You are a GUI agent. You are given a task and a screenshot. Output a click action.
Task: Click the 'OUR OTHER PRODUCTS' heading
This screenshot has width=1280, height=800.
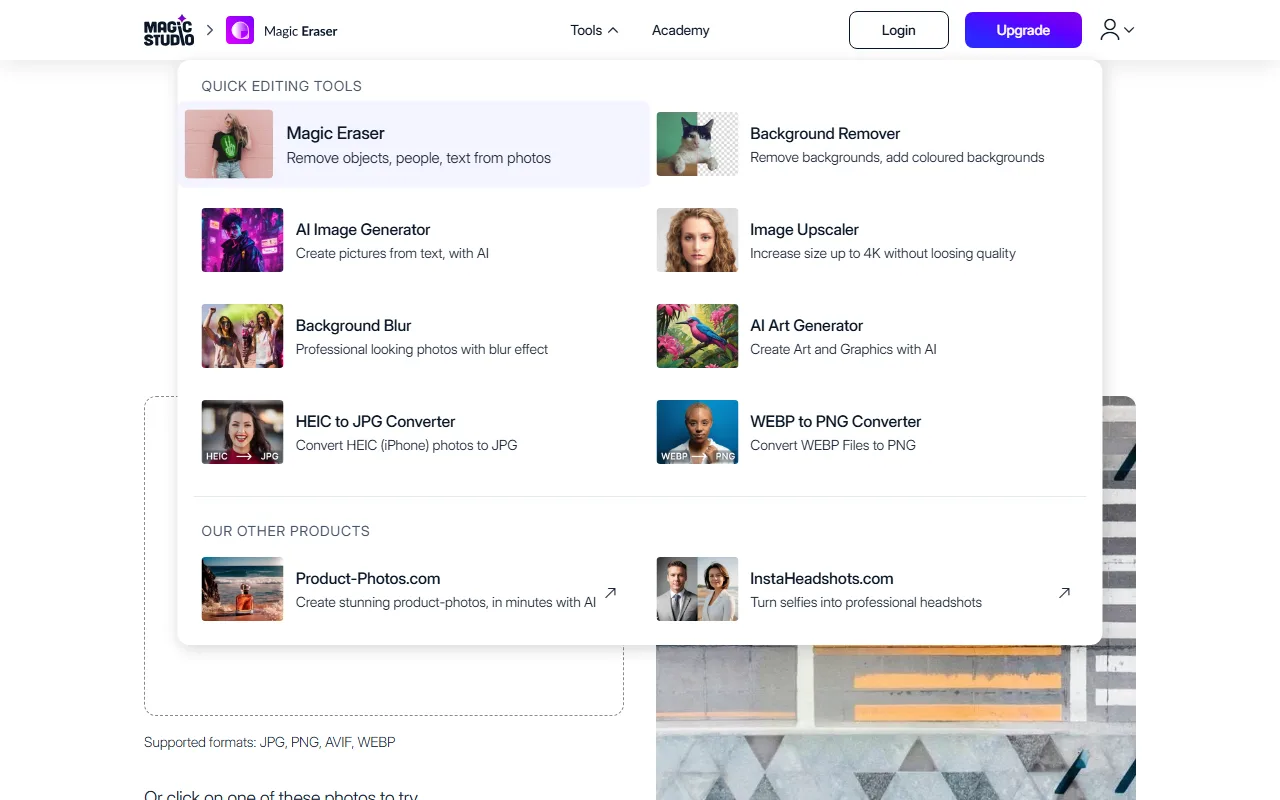pyautogui.click(x=286, y=531)
